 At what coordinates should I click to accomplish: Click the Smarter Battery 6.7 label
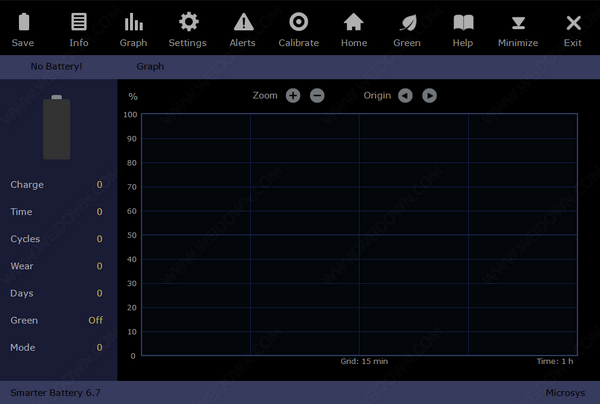click(55, 393)
